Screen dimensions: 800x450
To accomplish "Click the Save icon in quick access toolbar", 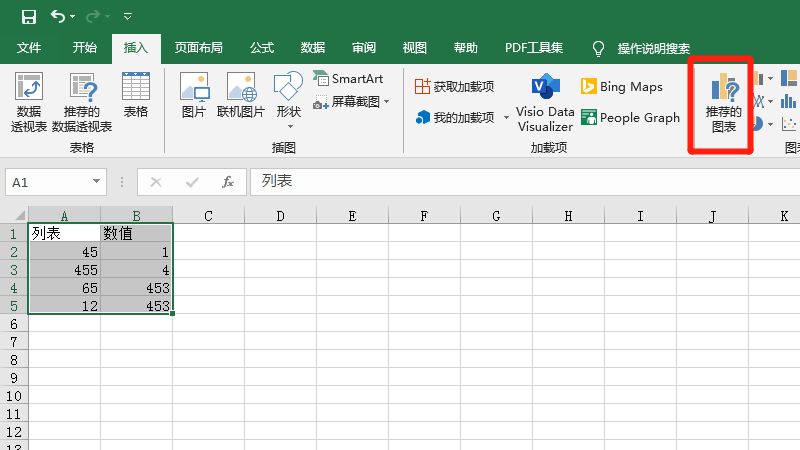I will 29,17.
